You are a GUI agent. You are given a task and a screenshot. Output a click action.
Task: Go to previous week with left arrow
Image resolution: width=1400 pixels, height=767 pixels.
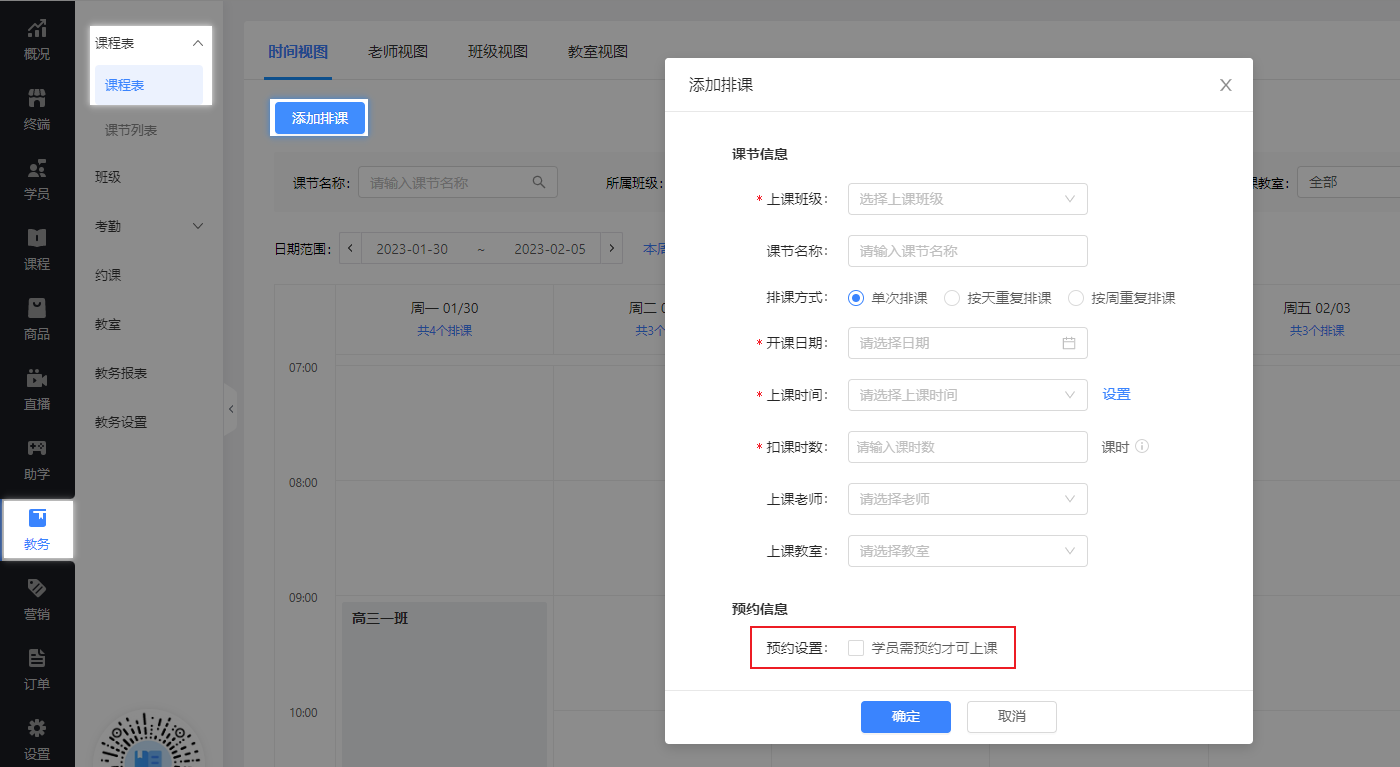(x=350, y=248)
